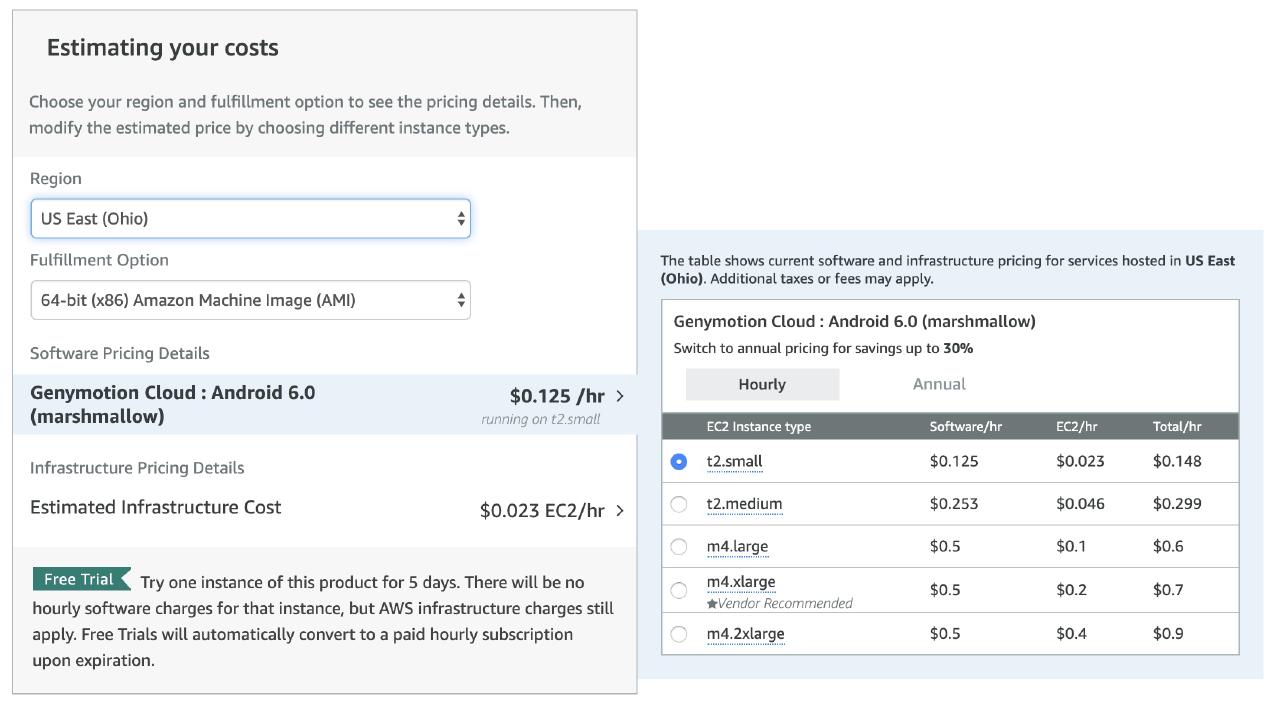Click the $0.299 total for t2.medium
Screen dimensions: 1280x705
coord(1177,504)
